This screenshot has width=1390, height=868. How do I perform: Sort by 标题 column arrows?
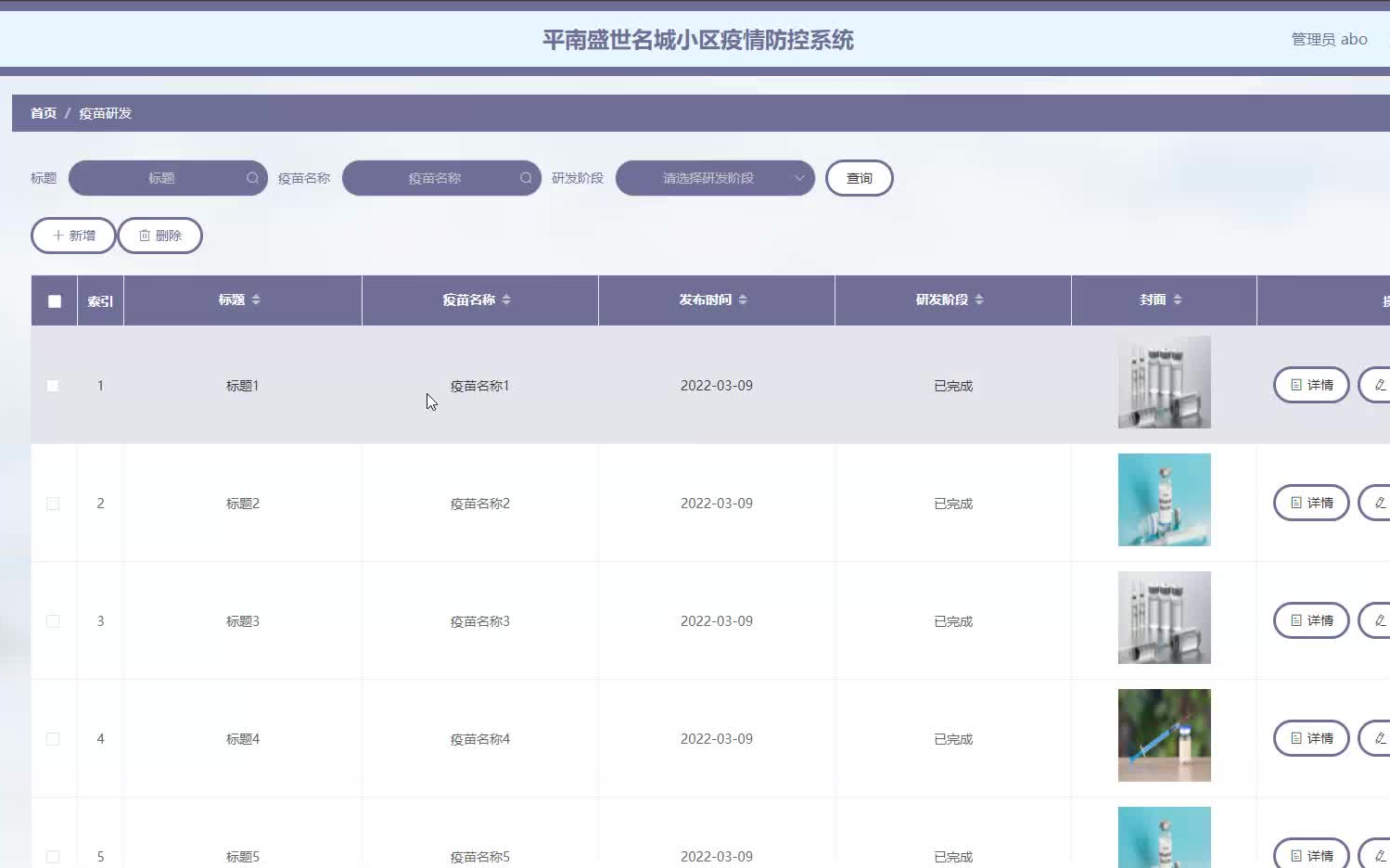coord(256,300)
